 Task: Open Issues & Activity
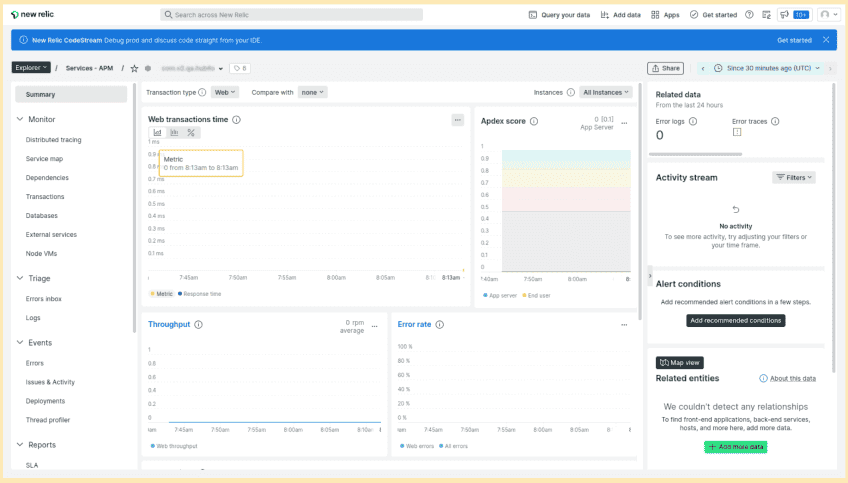click(x=50, y=382)
